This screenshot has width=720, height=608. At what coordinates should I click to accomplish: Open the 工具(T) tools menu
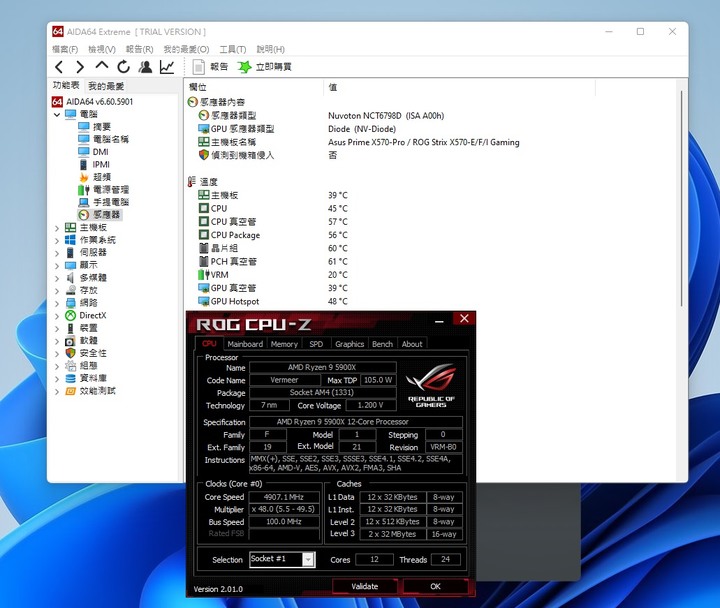pyautogui.click(x=232, y=49)
